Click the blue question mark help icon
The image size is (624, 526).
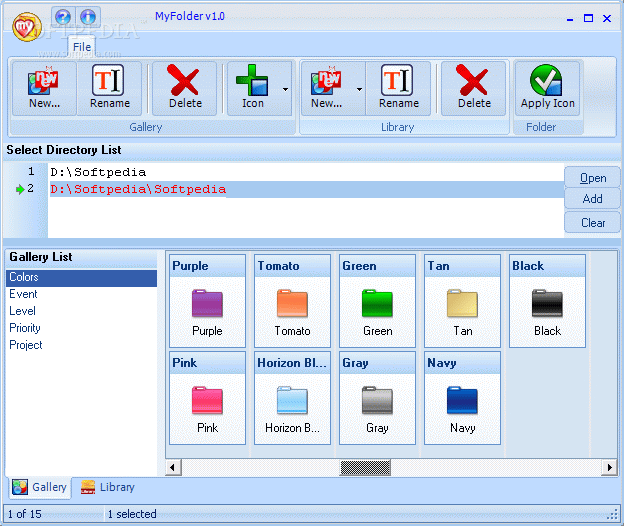[63, 17]
